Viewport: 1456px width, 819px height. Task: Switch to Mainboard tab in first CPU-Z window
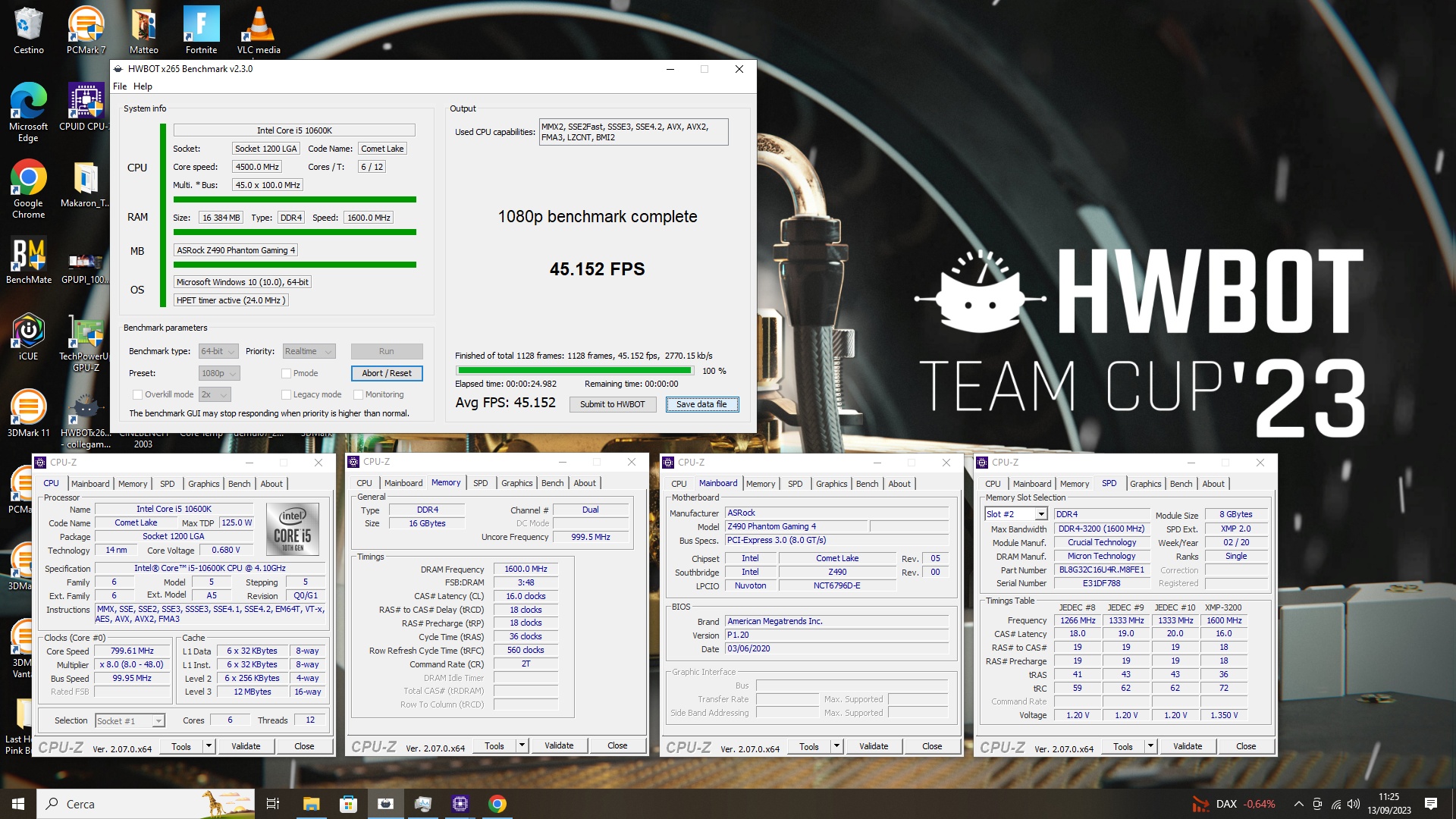[x=90, y=484]
